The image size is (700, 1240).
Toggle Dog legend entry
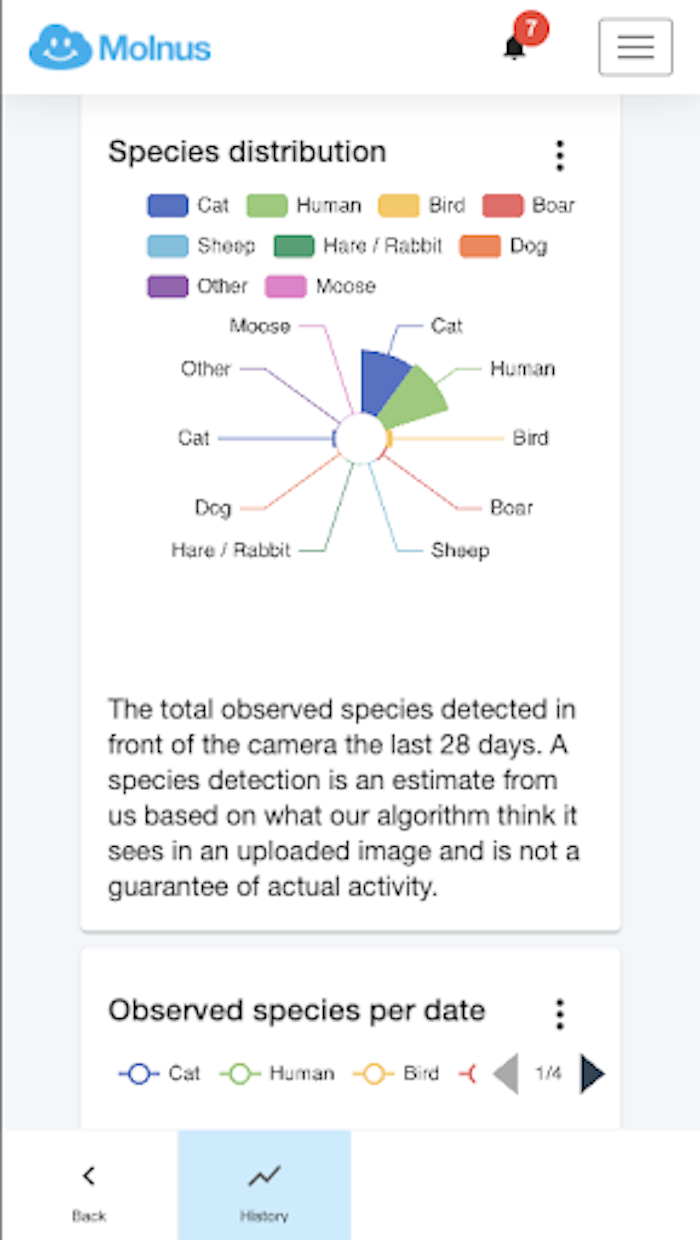[x=480, y=246]
